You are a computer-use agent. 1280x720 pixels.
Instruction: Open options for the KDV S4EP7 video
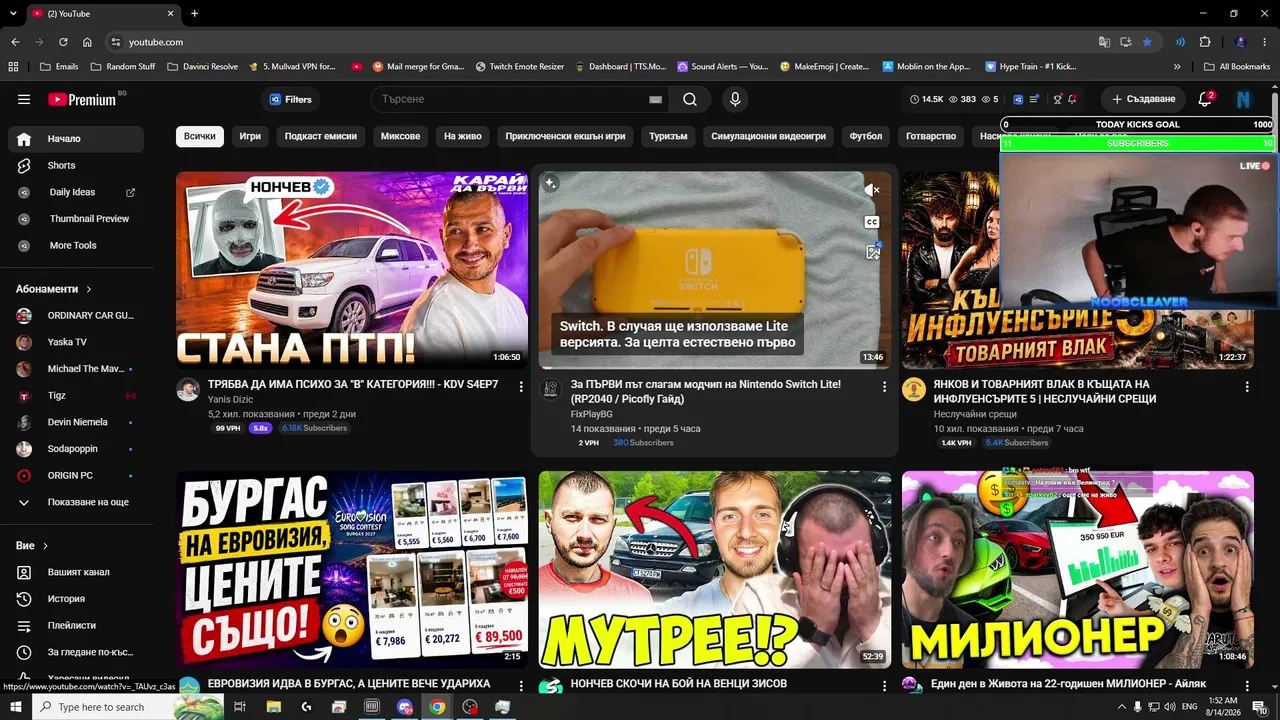click(521, 386)
